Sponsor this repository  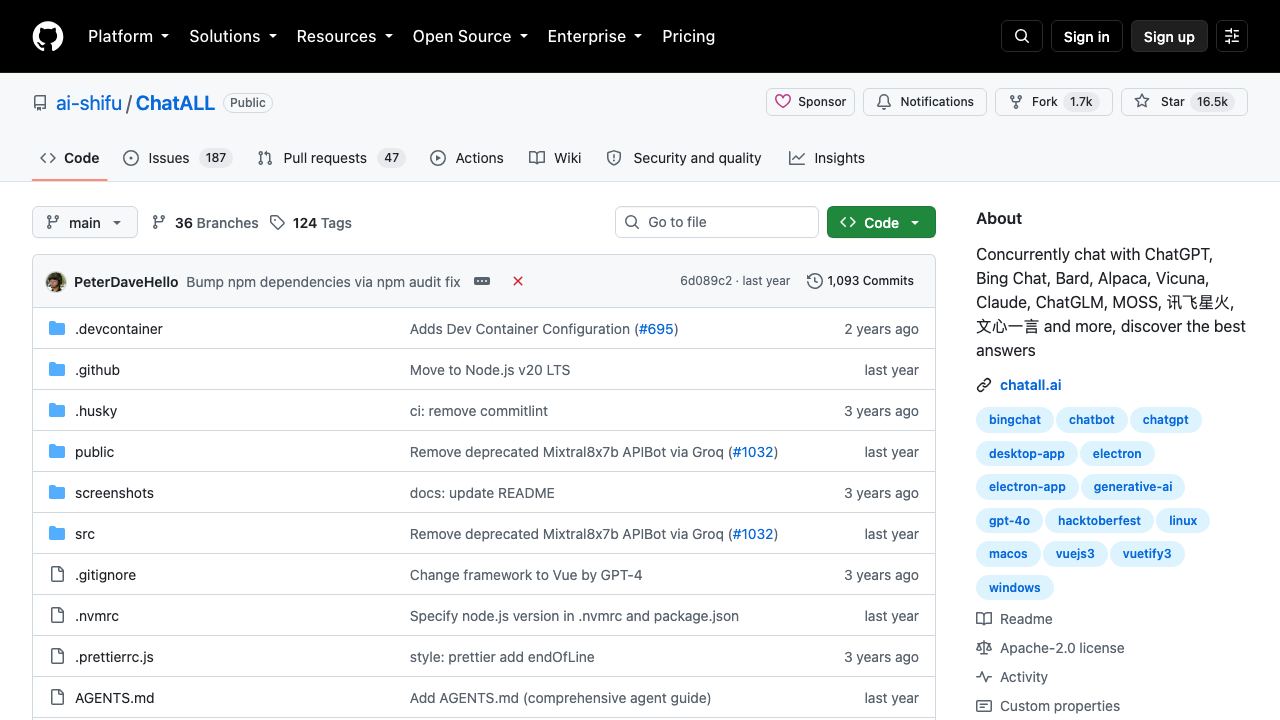pyautogui.click(x=811, y=102)
